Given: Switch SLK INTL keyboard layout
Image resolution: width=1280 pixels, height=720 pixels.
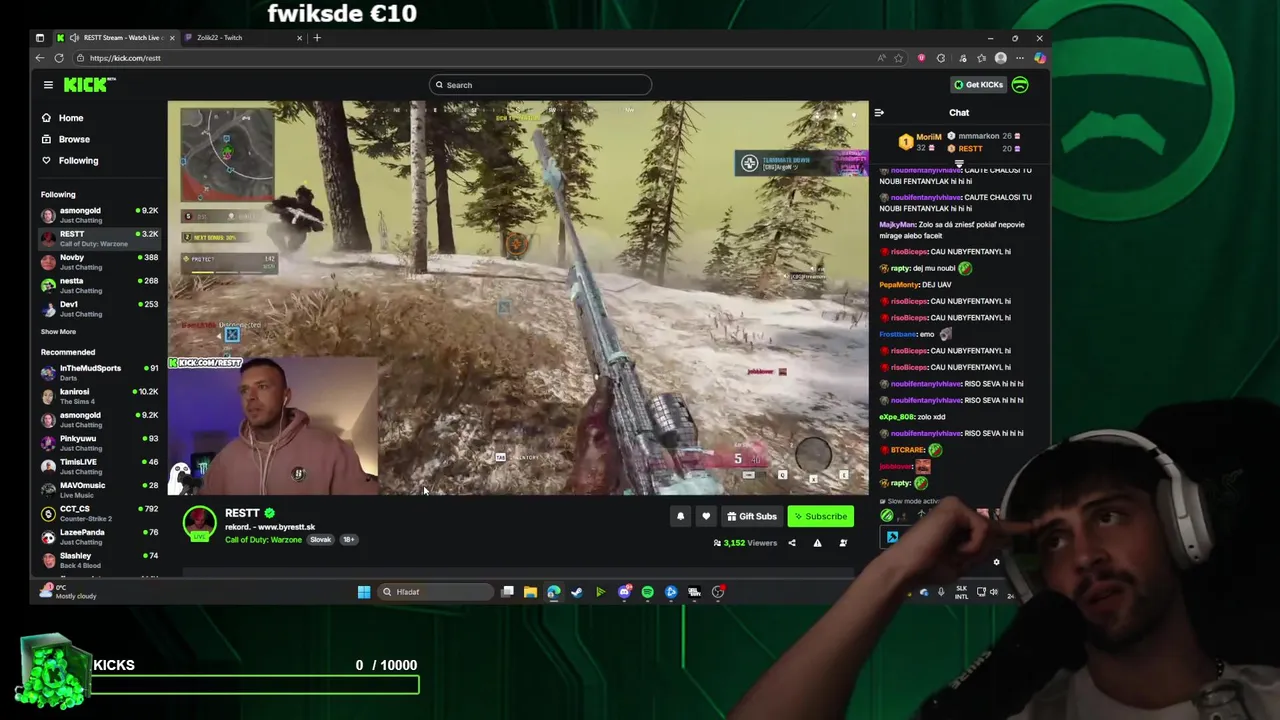Looking at the screenshot, I should point(961,592).
